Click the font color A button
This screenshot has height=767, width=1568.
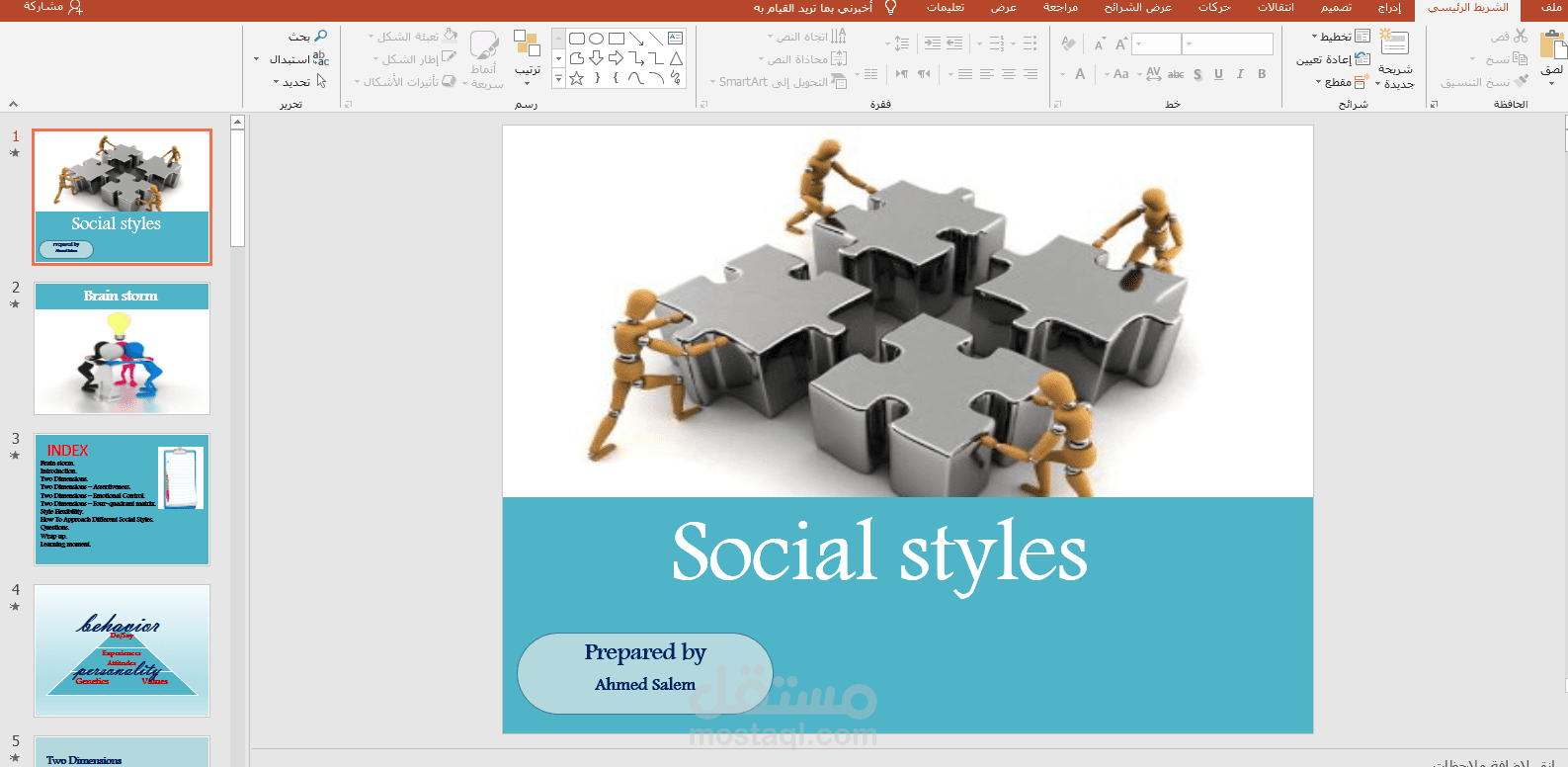[x=1080, y=74]
